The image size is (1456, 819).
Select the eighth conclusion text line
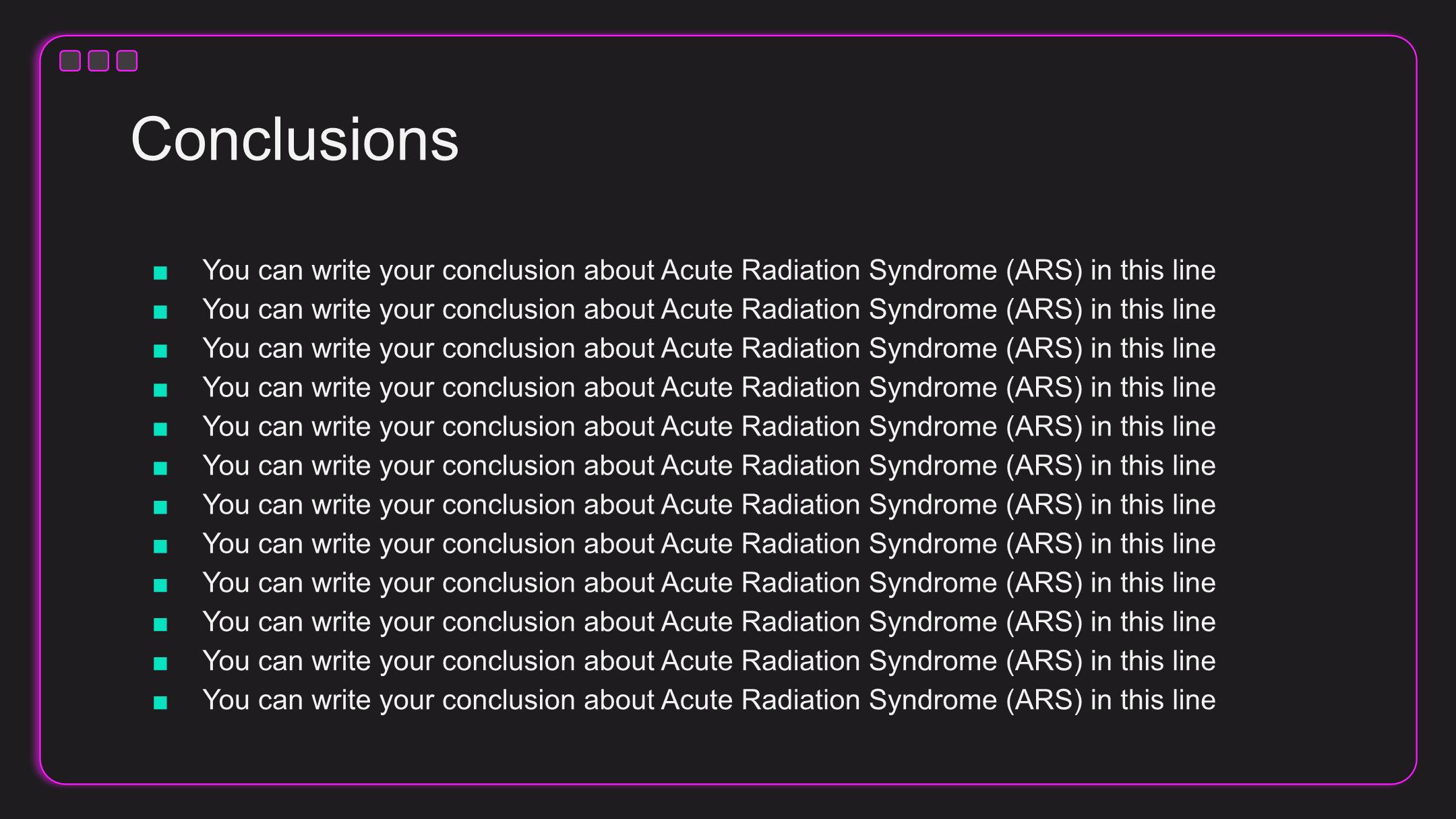[709, 544]
